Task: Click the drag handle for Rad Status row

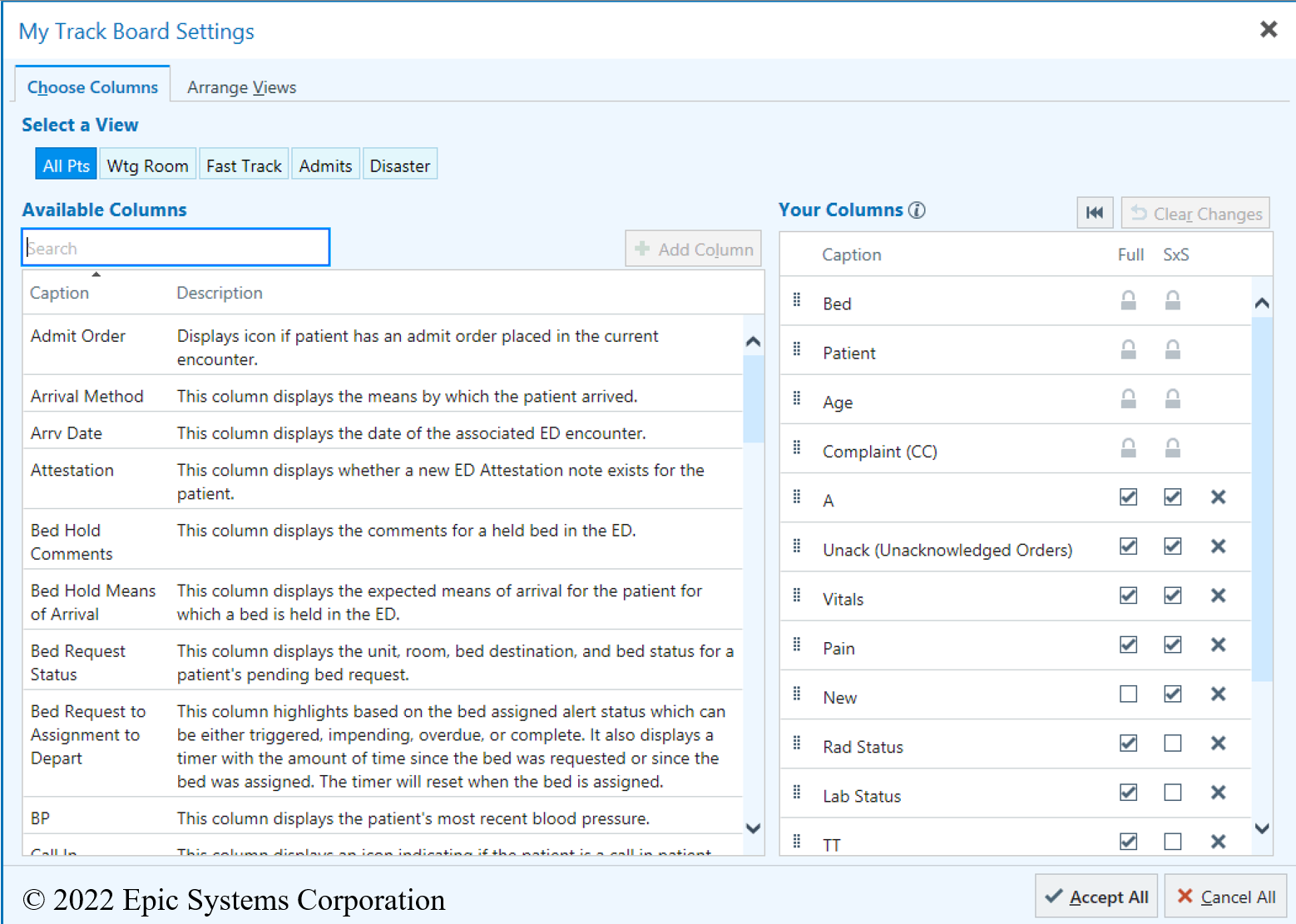Action: (797, 744)
